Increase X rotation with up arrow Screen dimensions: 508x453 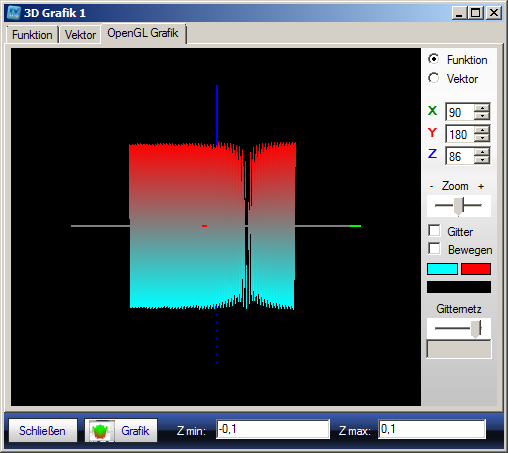(482, 108)
